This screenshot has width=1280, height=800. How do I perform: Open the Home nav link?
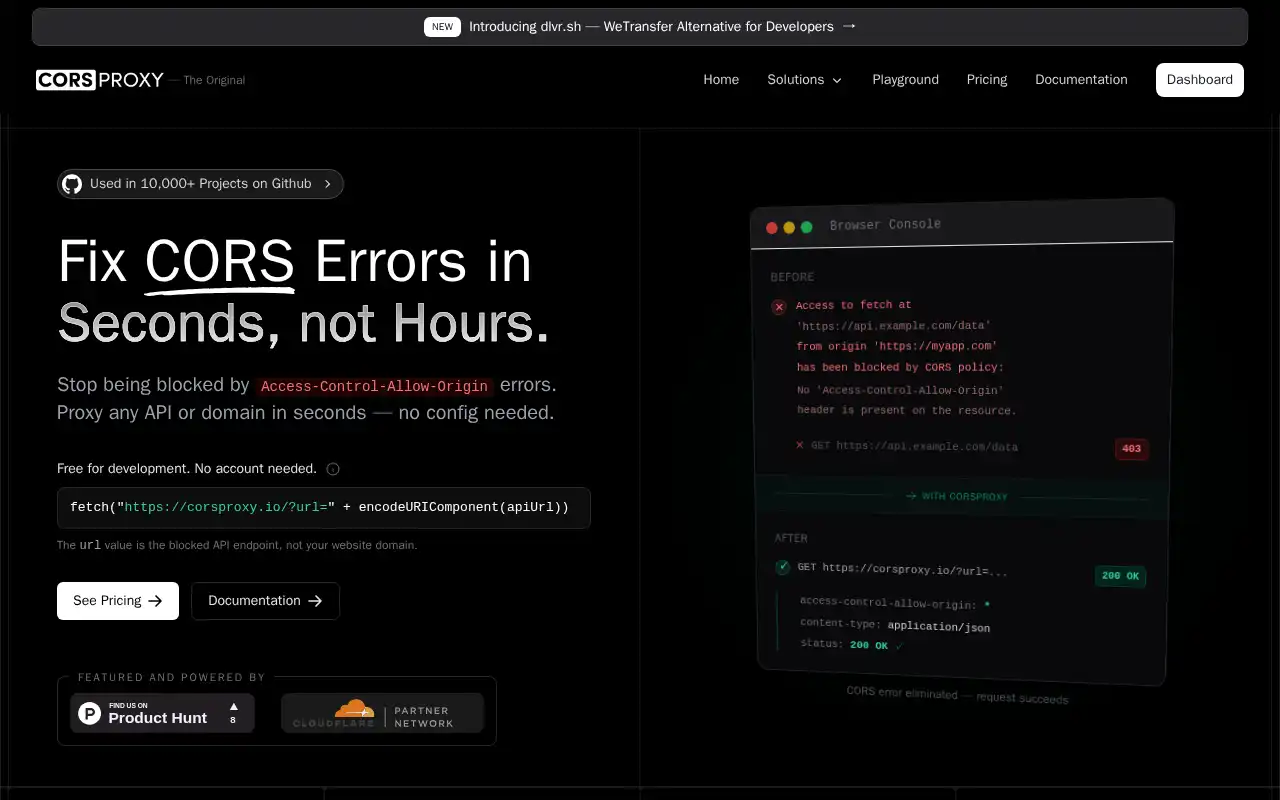(721, 80)
